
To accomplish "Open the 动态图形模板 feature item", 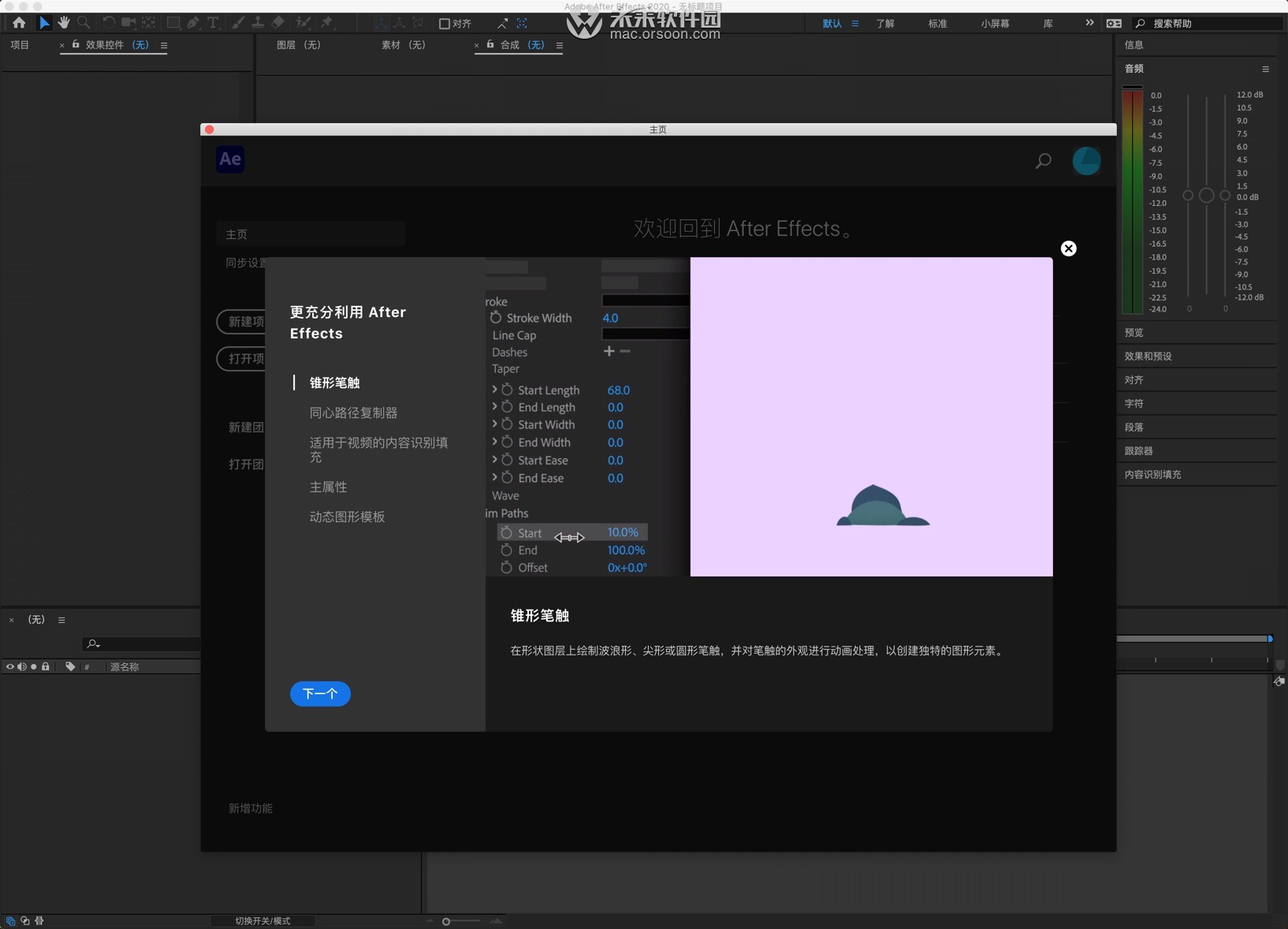I will (347, 517).
